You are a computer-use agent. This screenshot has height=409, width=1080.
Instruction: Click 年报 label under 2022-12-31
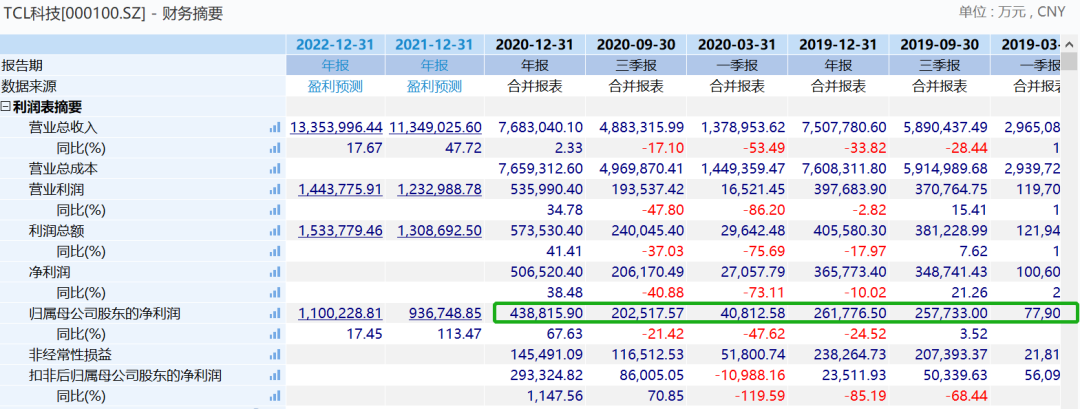pos(335,66)
